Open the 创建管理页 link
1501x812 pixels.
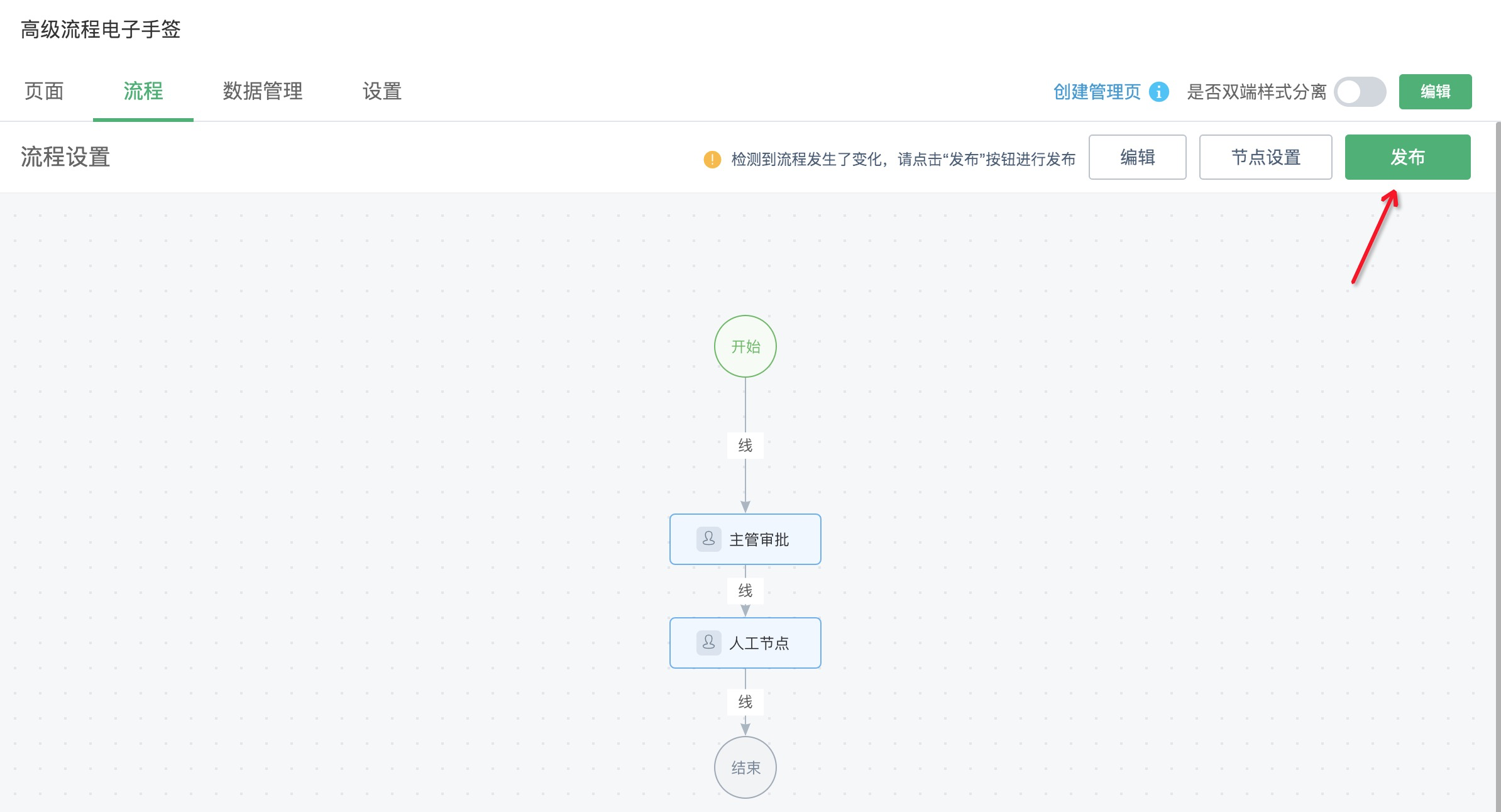tap(1096, 92)
